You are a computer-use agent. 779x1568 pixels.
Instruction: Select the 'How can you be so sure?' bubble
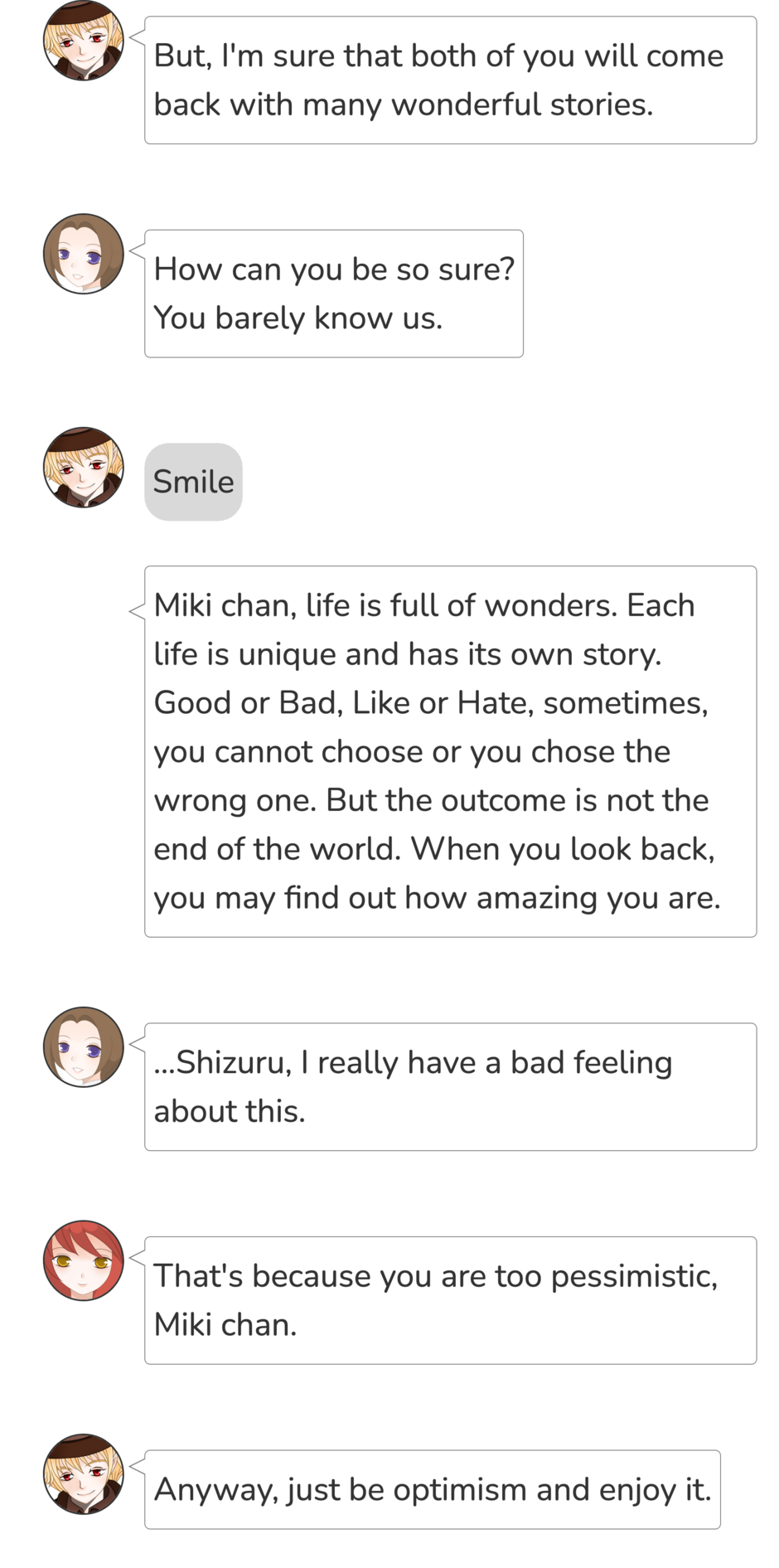pos(333,294)
